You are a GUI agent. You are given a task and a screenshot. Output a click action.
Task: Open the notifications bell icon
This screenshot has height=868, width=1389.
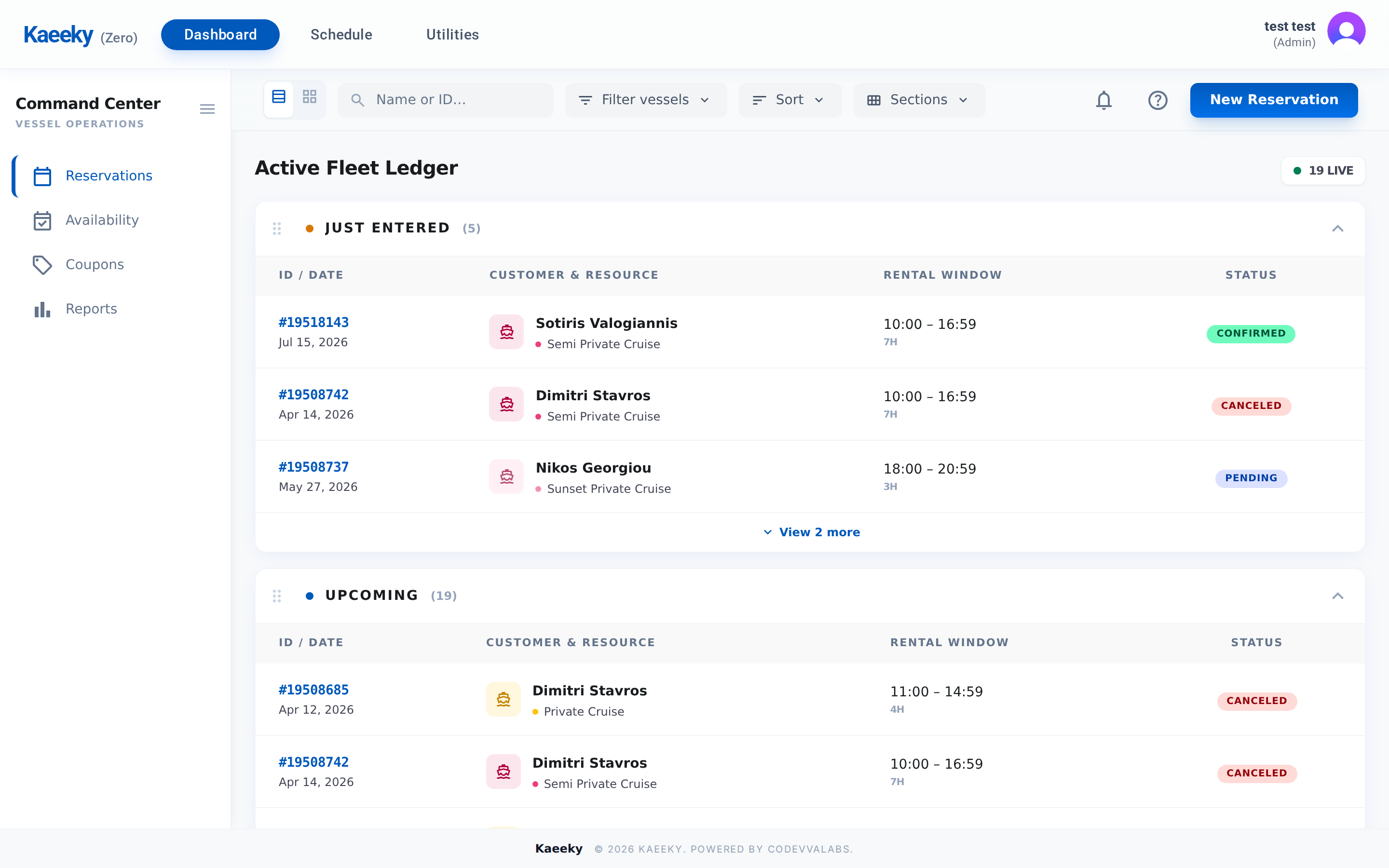click(1103, 100)
